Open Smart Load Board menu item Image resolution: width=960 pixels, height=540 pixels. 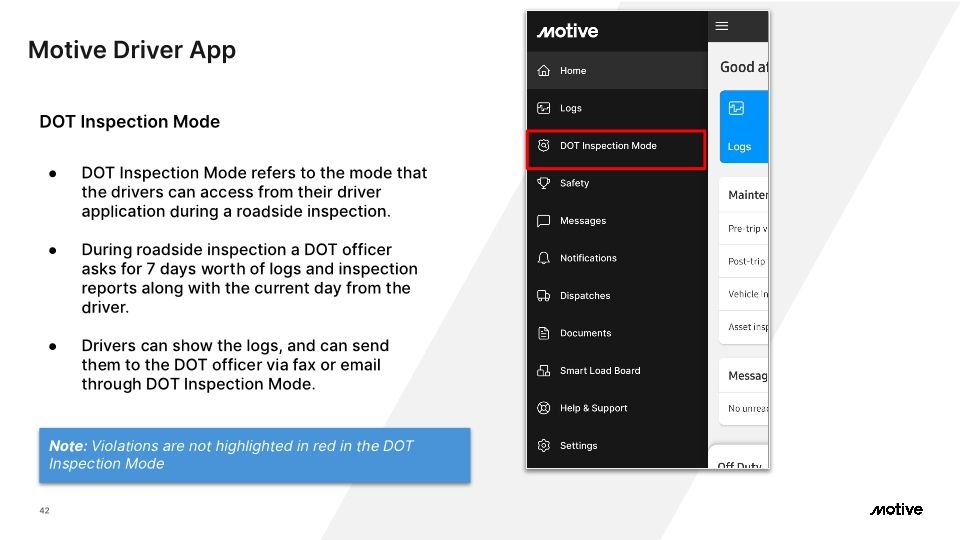pos(617,370)
